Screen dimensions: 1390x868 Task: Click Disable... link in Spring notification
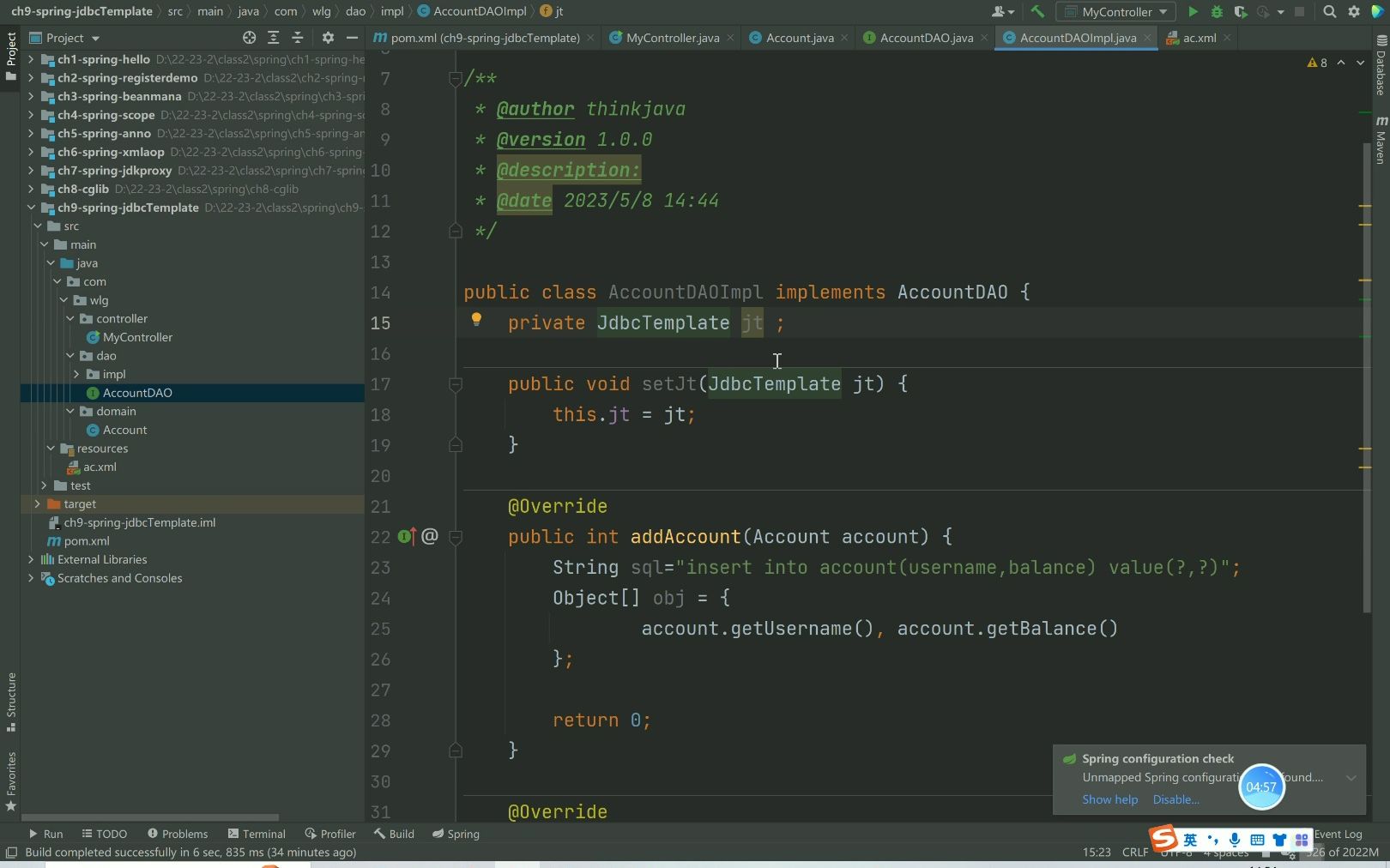tap(1175, 799)
